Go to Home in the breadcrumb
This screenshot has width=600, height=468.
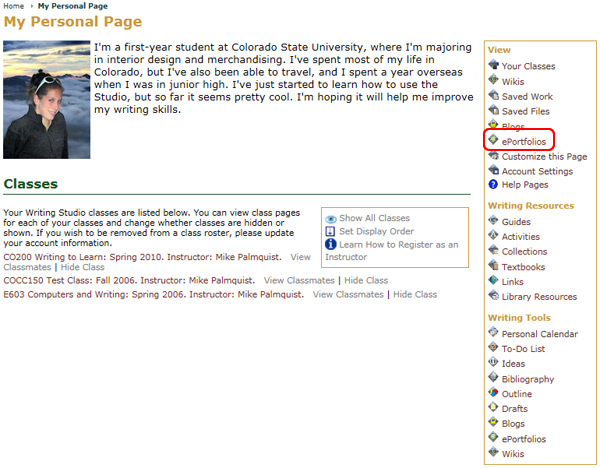13,6
